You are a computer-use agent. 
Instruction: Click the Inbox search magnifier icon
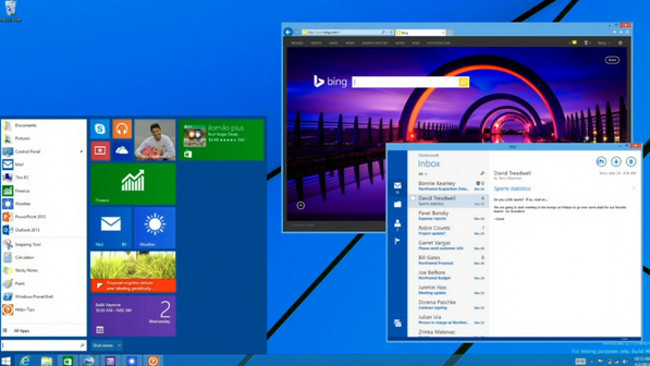482,173
